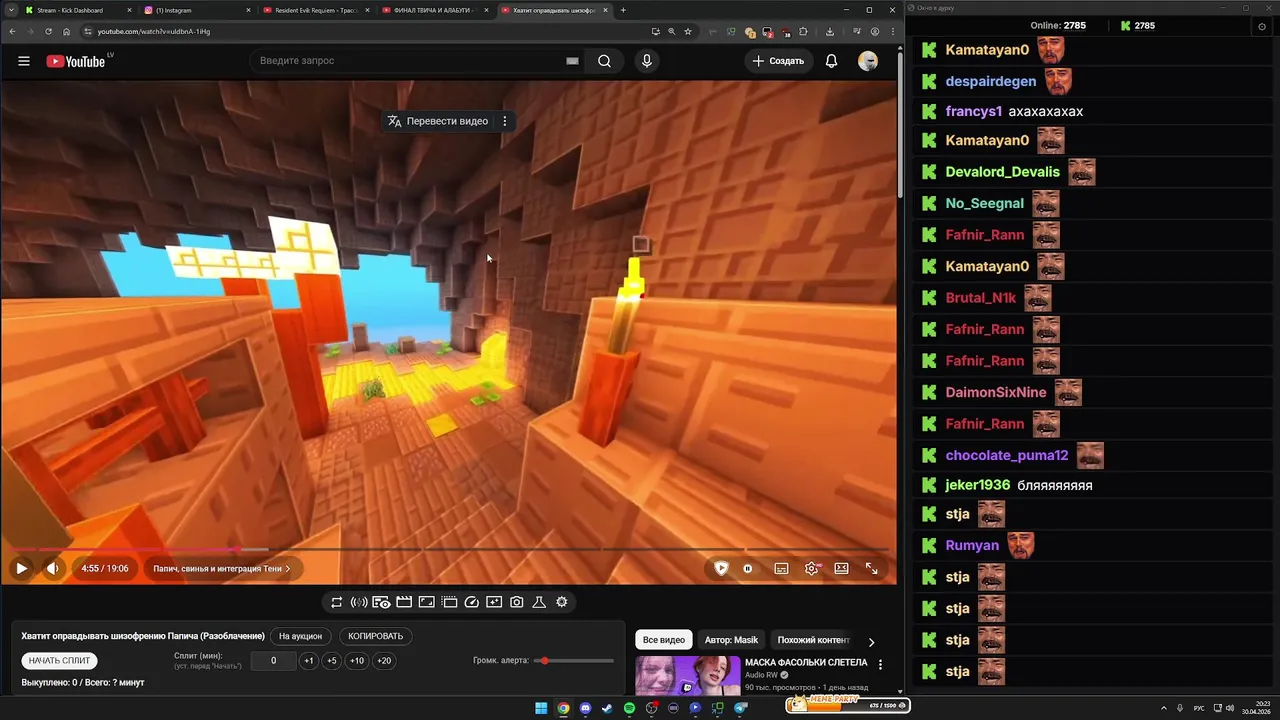Screen dimensions: 1280x720
Task: Switch to the ФИНАЛ ТВИЧА И АЛАБУГИ tab
Action: (435, 10)
